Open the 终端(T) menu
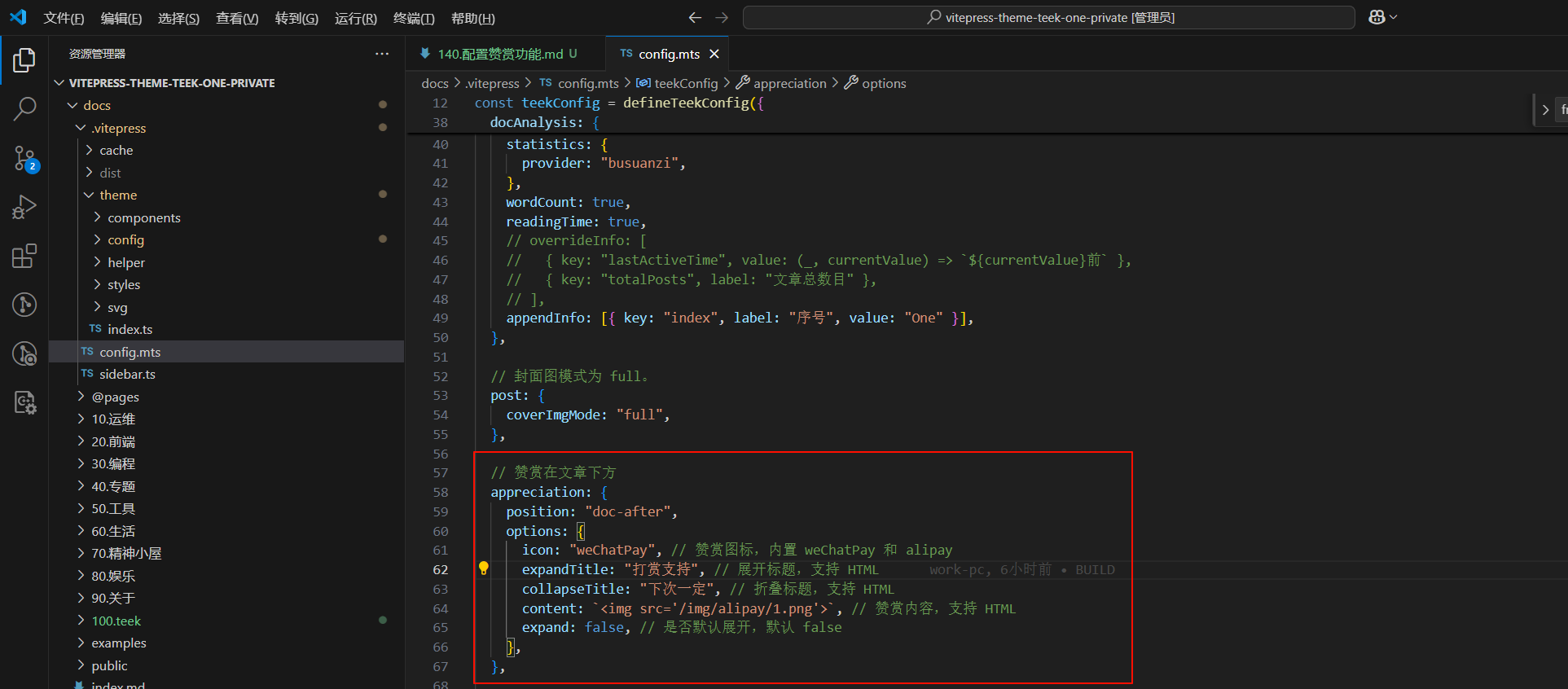Screen dimensions: 1568x689 click(x=414, y=18)
